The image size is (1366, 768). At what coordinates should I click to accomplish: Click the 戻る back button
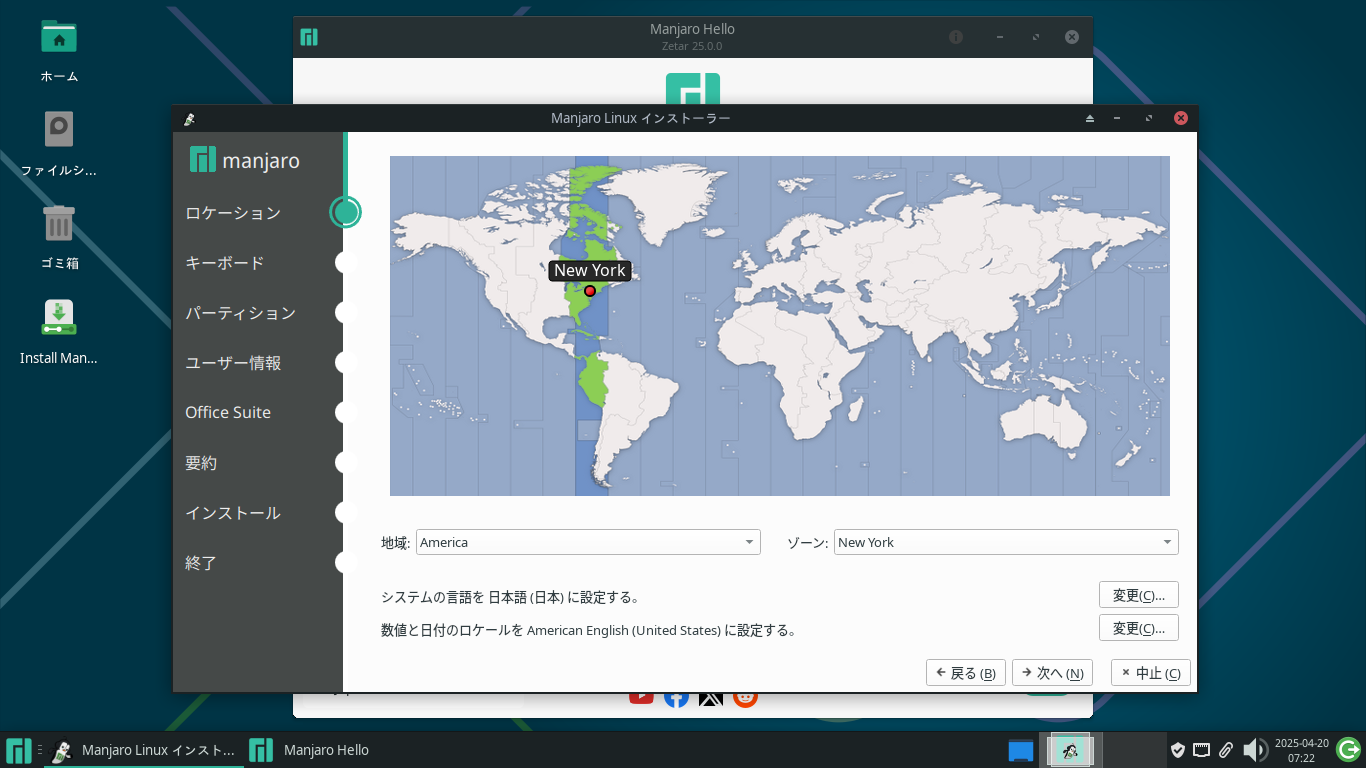(x=966, y=673)
